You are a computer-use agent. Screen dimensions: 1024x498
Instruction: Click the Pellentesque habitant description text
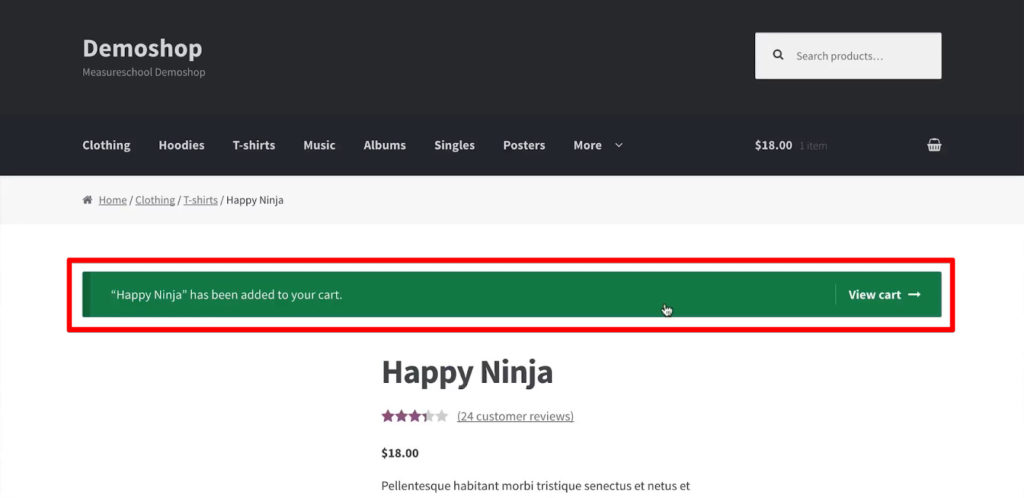[536, 486]
